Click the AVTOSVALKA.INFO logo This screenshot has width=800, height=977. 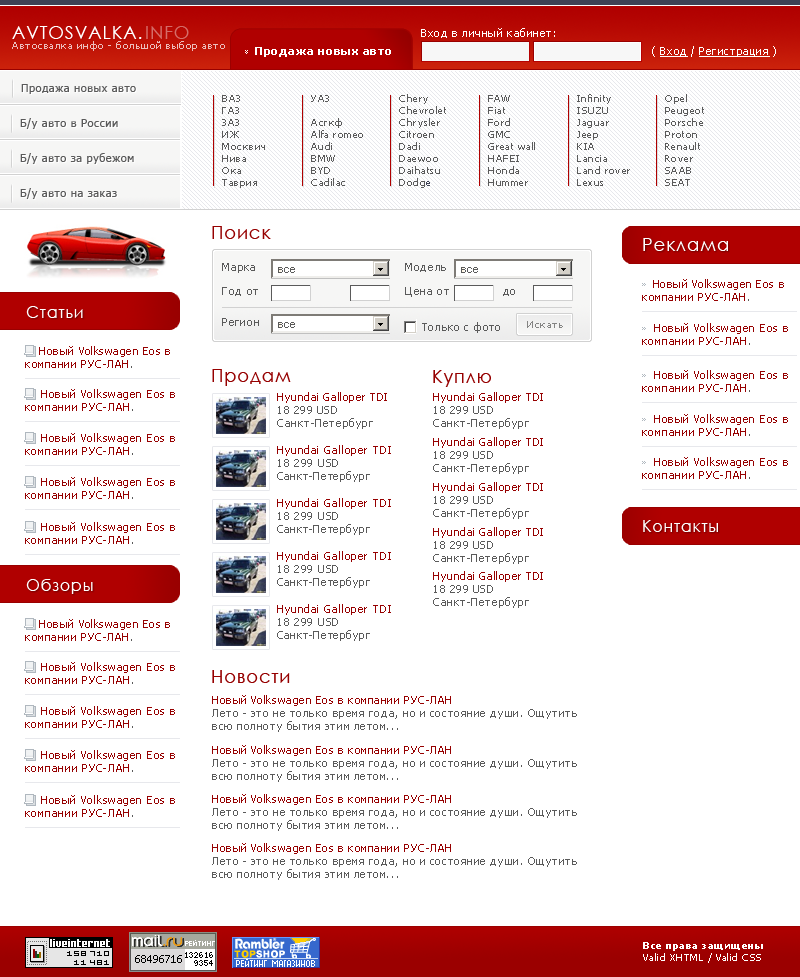(x=100, y=32)
